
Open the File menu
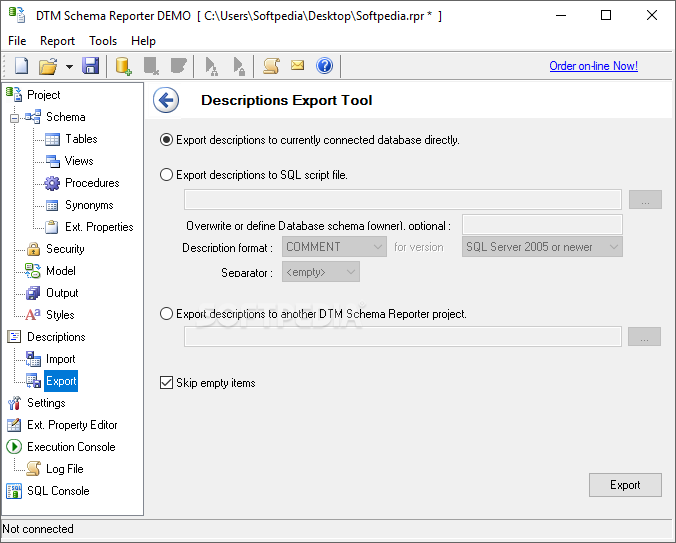click(17, 41)
